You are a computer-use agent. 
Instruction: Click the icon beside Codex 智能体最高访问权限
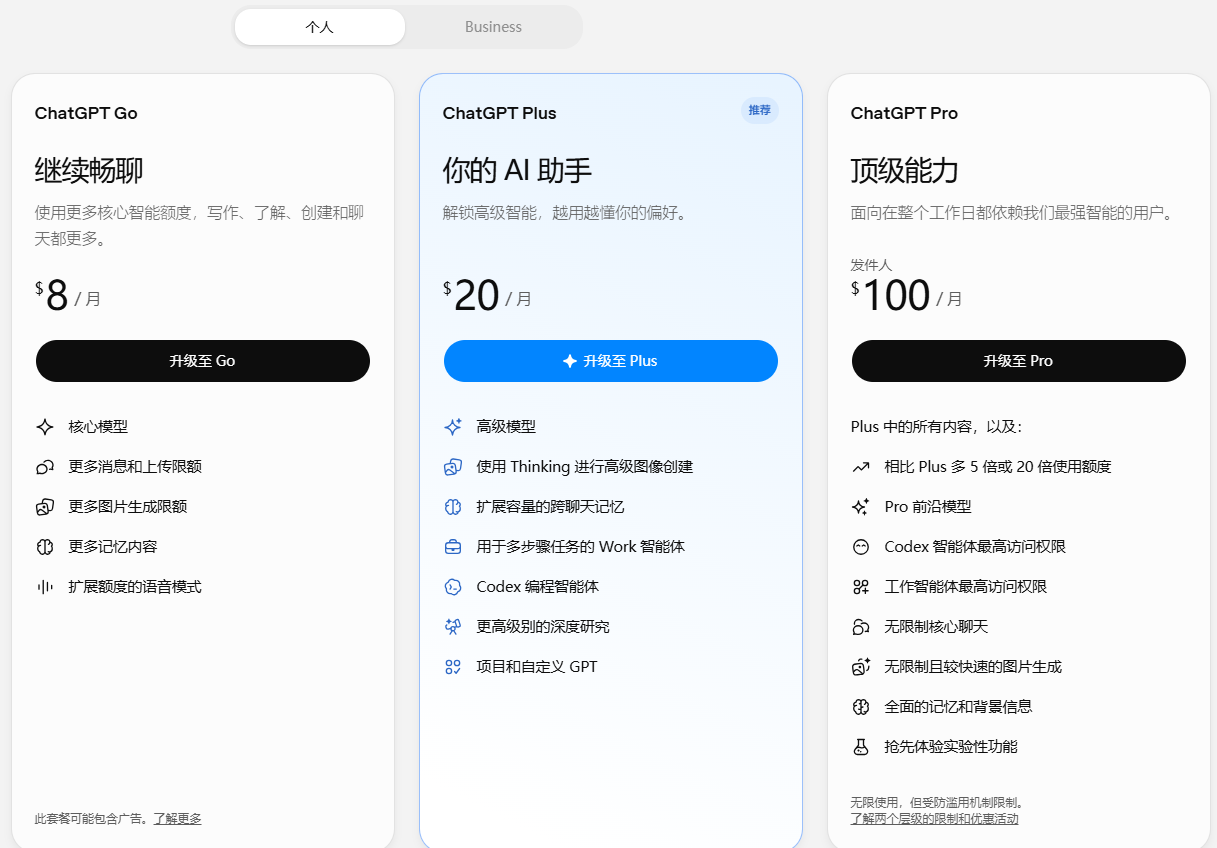click(861, 547)
